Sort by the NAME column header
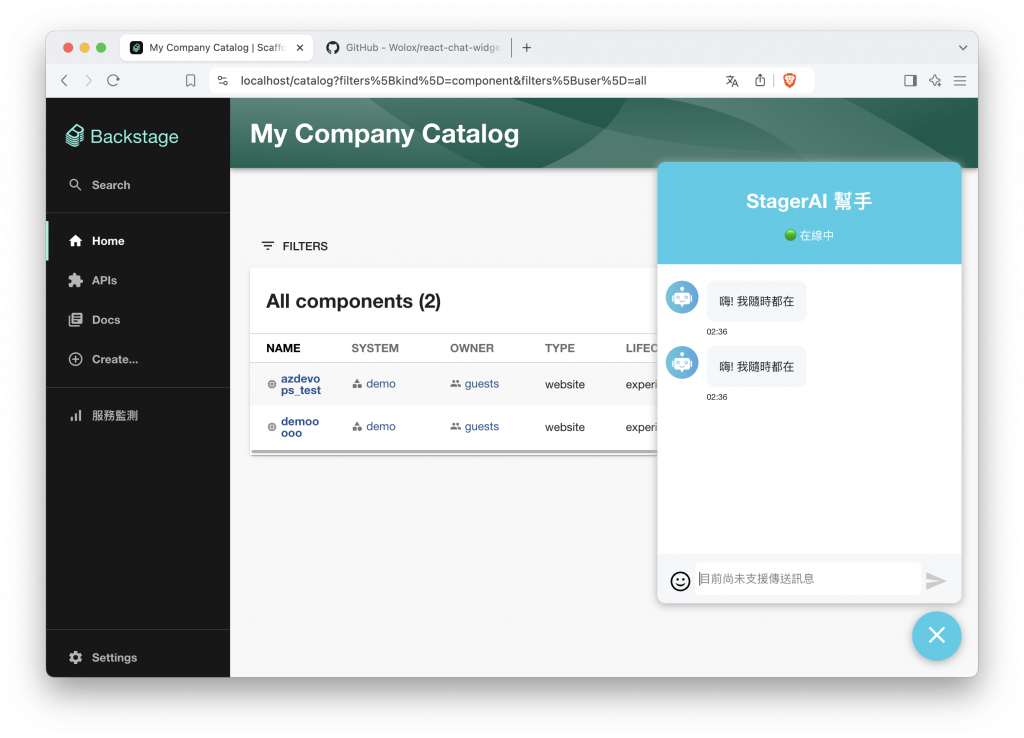Image resolution: width=1024 pixels, height=738 pixels. point(283,348)
